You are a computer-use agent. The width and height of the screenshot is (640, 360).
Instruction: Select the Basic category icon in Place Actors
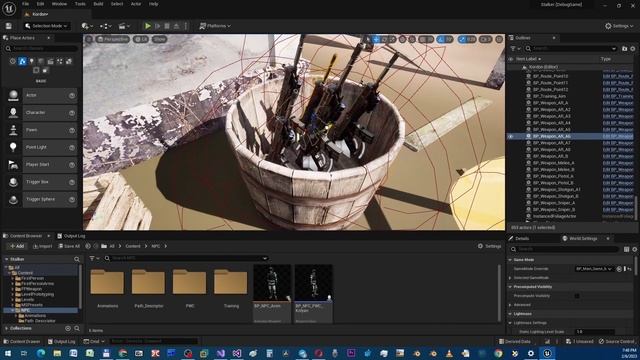[x=22, y=61]
